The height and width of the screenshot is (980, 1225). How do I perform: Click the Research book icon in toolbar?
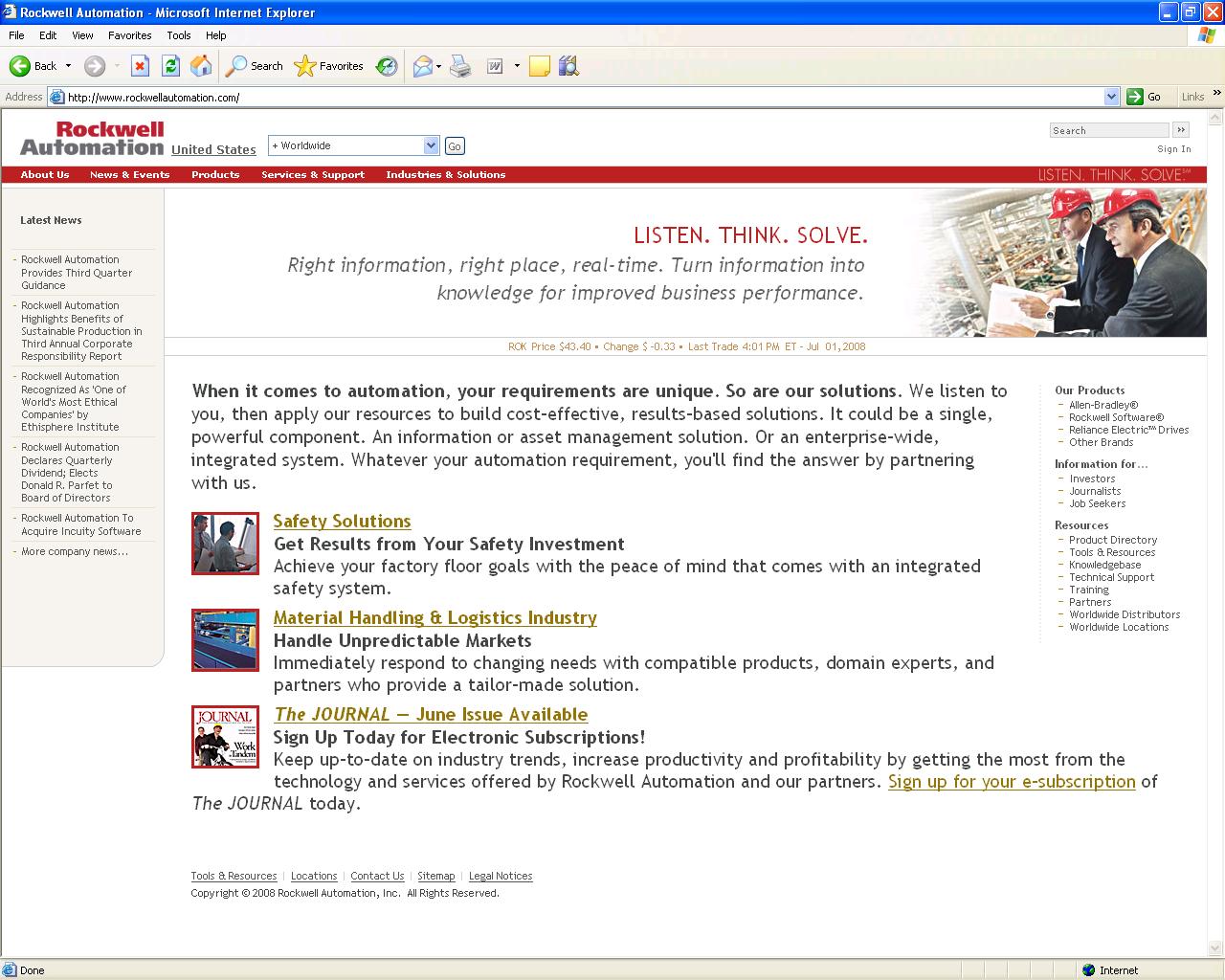568,66
